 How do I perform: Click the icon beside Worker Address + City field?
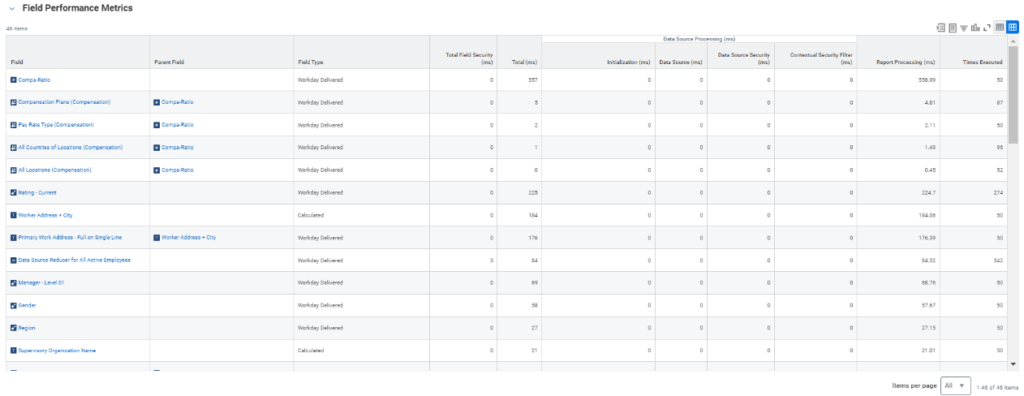tap(13, 215)
